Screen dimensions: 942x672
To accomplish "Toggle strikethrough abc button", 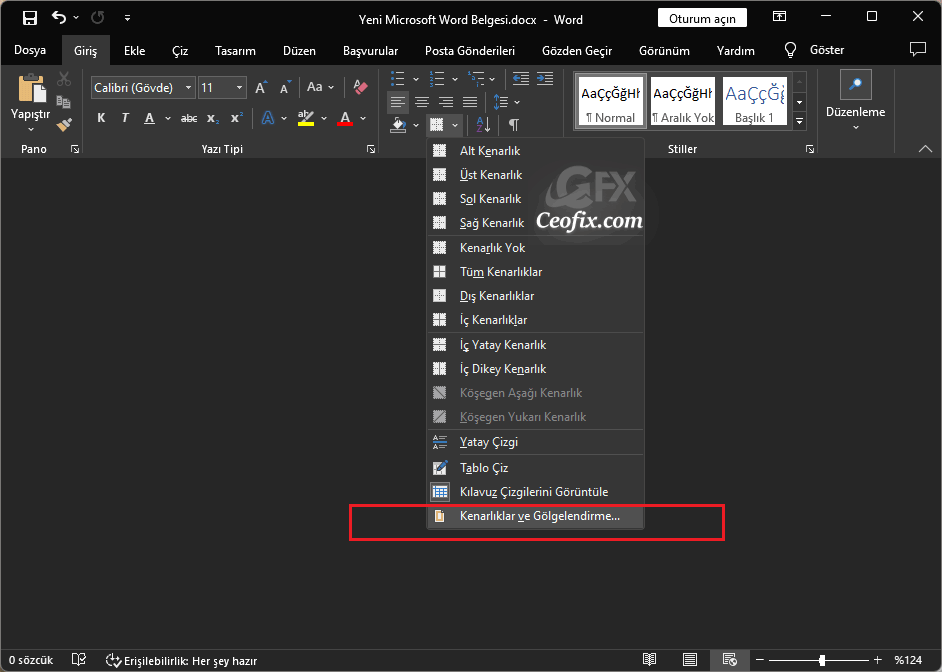I will point(189,118).
